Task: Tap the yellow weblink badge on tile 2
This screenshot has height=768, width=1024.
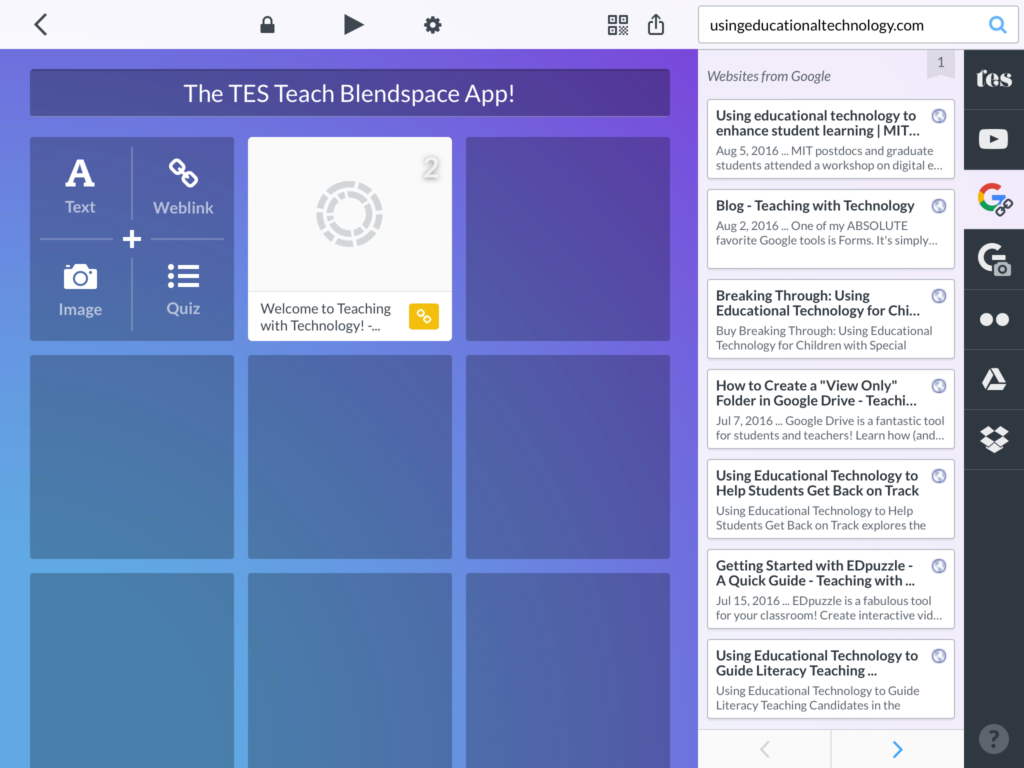Action: [424, 317]
